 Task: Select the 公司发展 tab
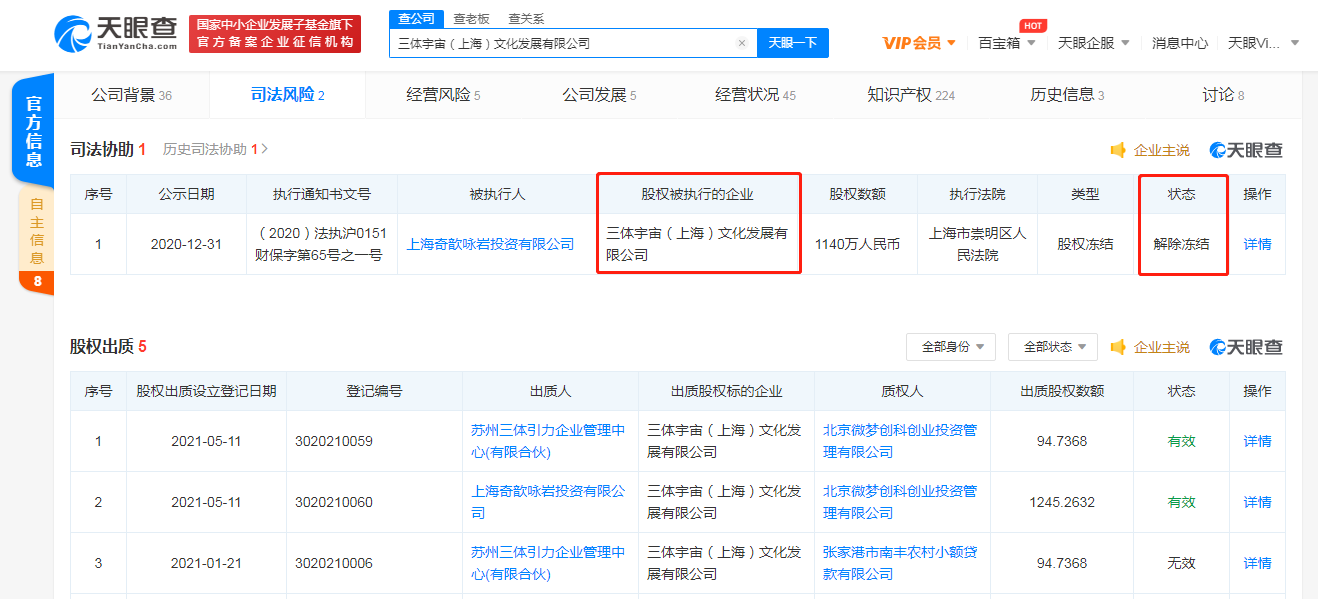coord(599,95)
